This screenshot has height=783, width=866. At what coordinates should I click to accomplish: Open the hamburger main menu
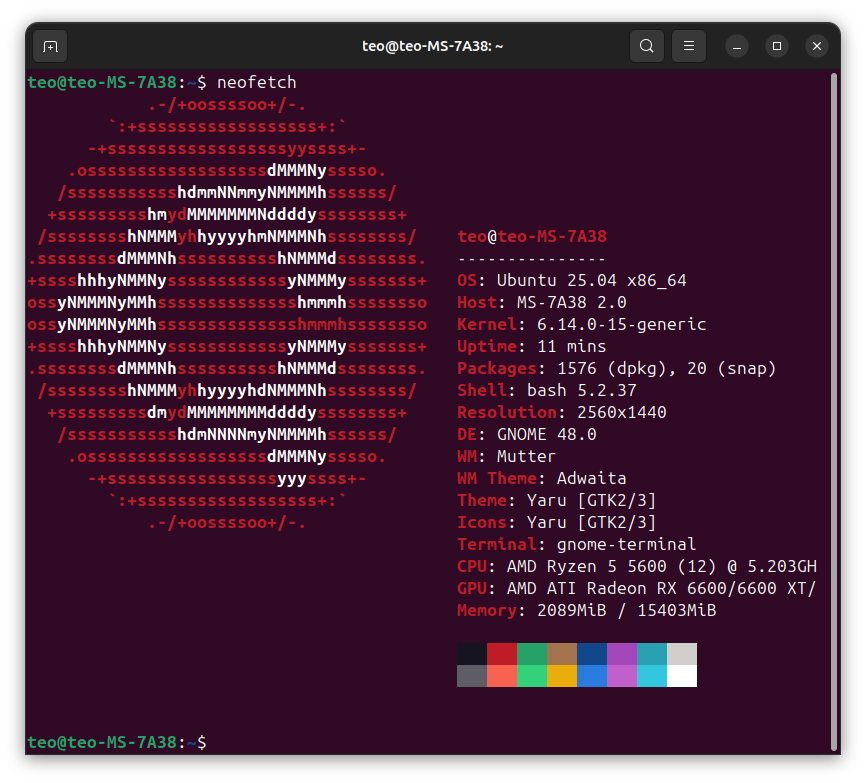pyautogui.click(x=689, y=46)
